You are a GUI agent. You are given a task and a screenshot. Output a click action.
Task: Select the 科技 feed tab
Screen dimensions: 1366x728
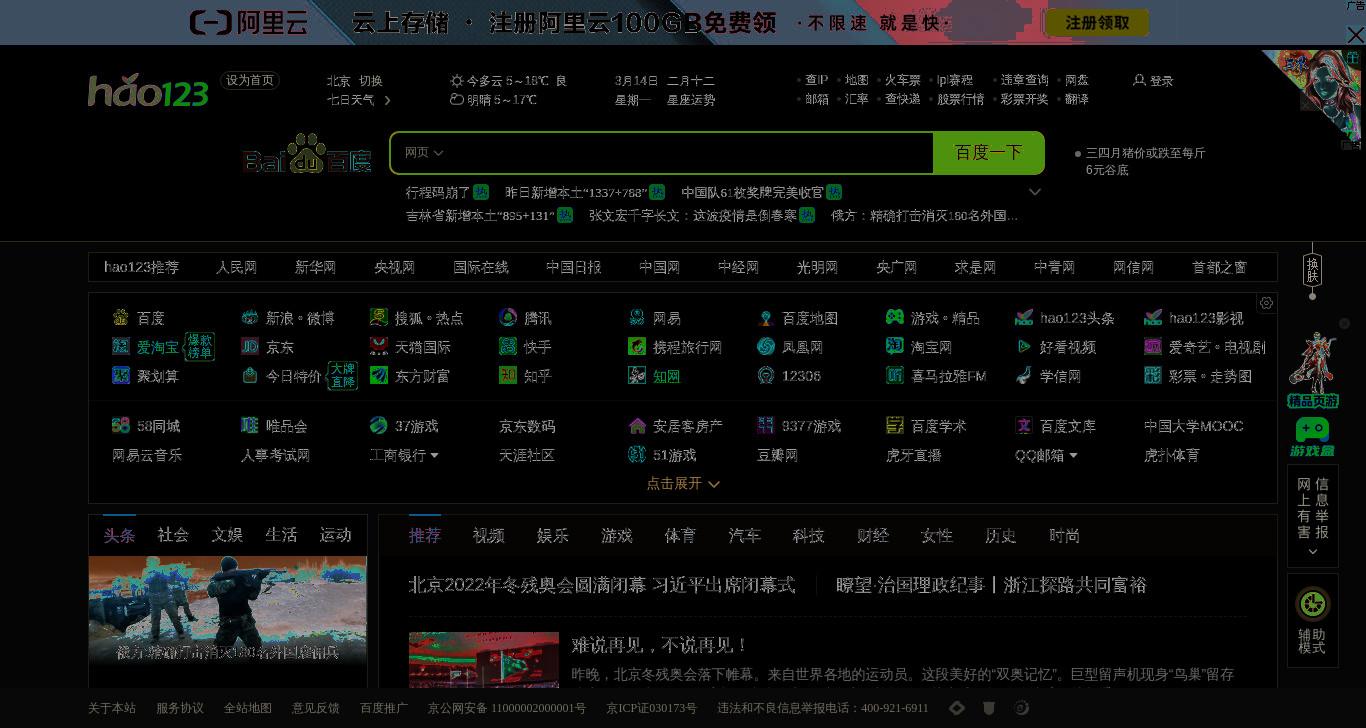click(808, 536)
